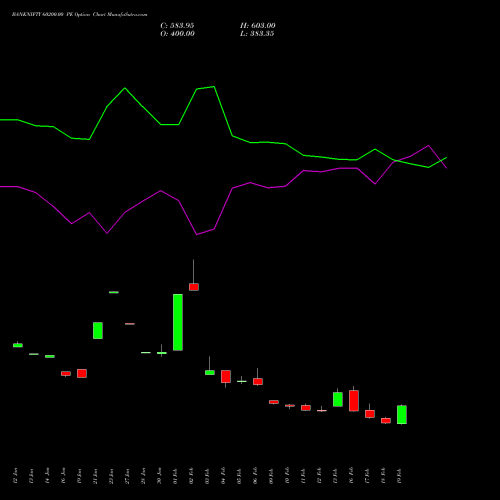Click the 16 Feb date label
The width and height of the screenshot is (500, 500).
(351, 475)
